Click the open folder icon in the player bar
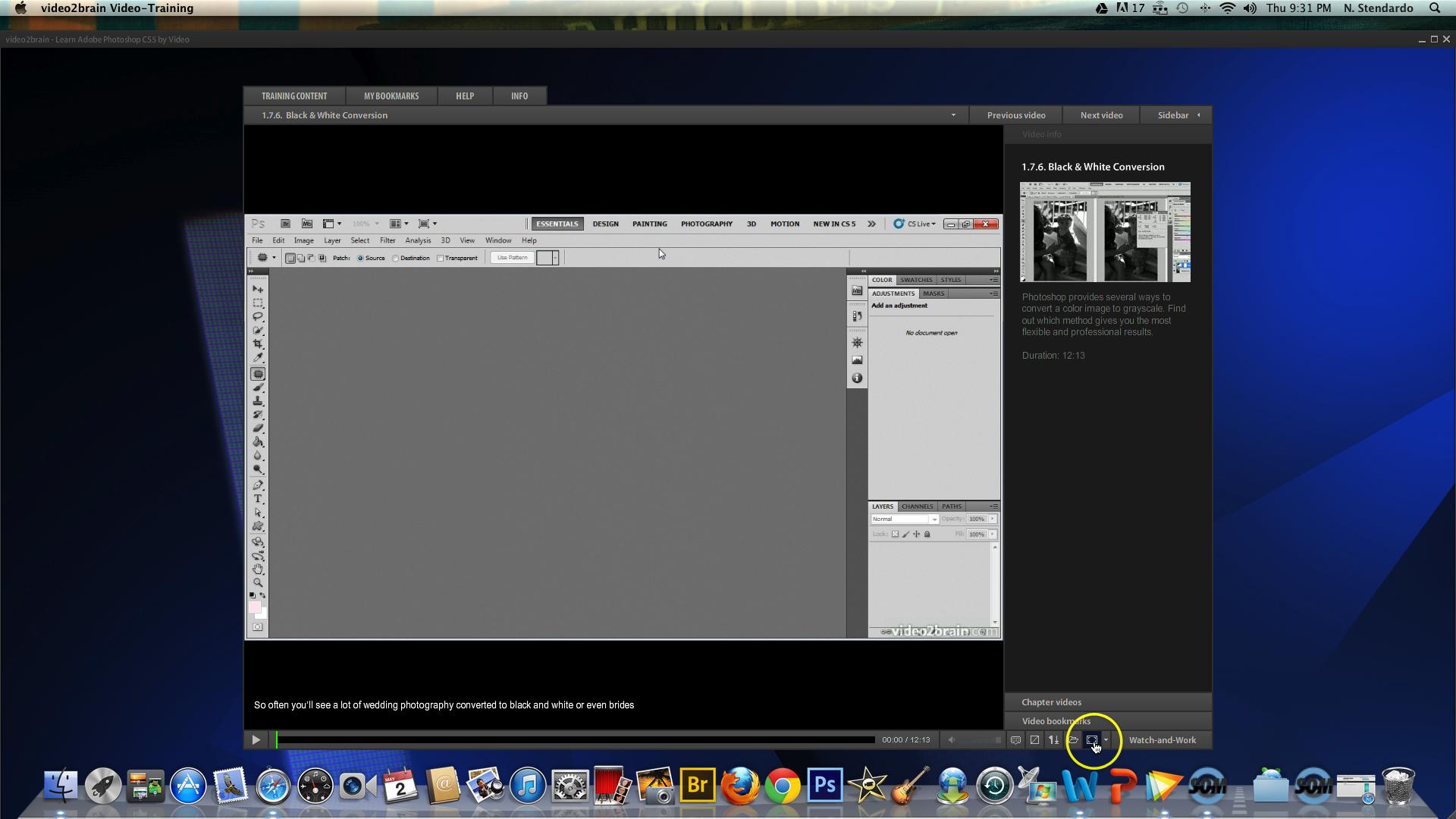 coord(1073,740)
